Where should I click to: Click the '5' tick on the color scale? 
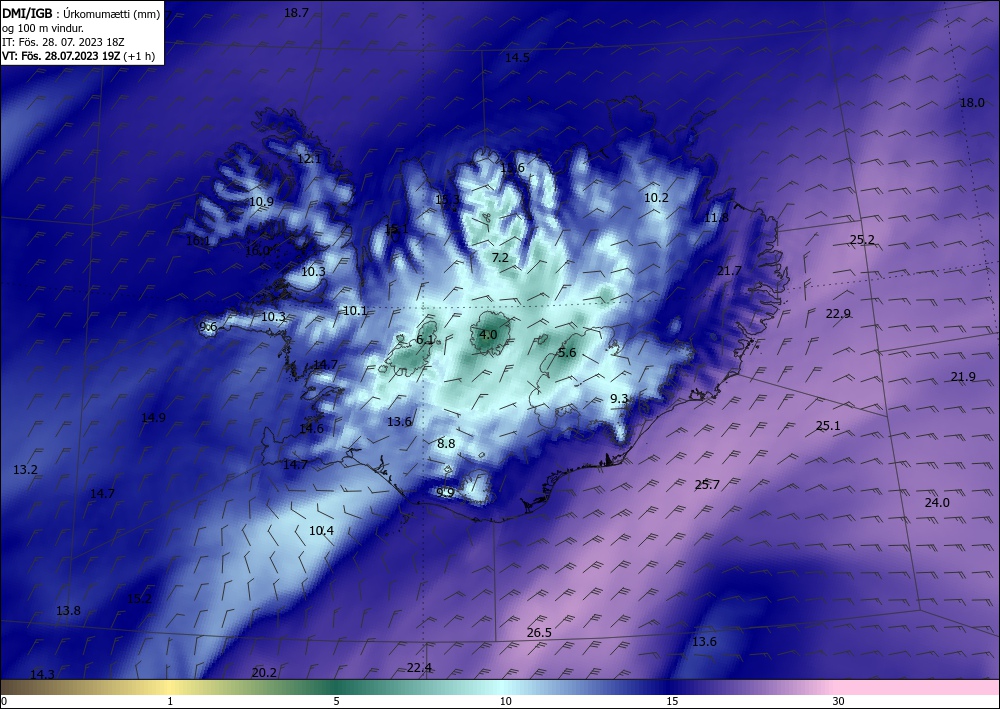click(336, 701)
